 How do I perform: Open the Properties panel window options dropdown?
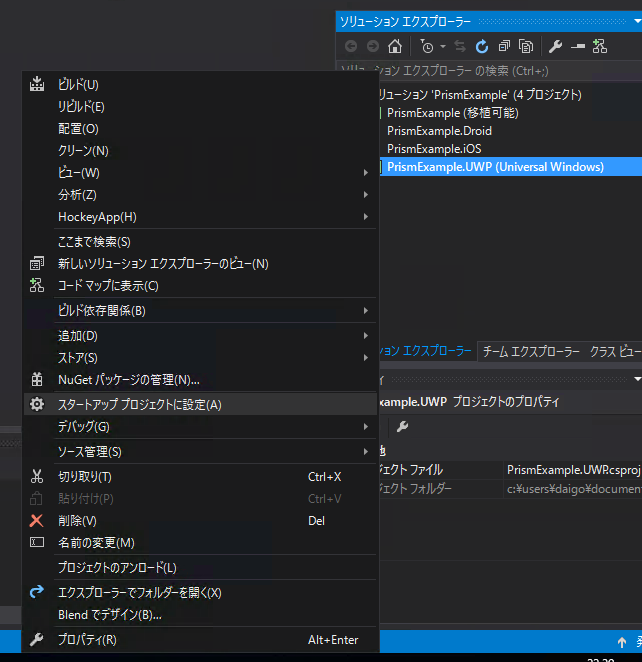(637, 379)
